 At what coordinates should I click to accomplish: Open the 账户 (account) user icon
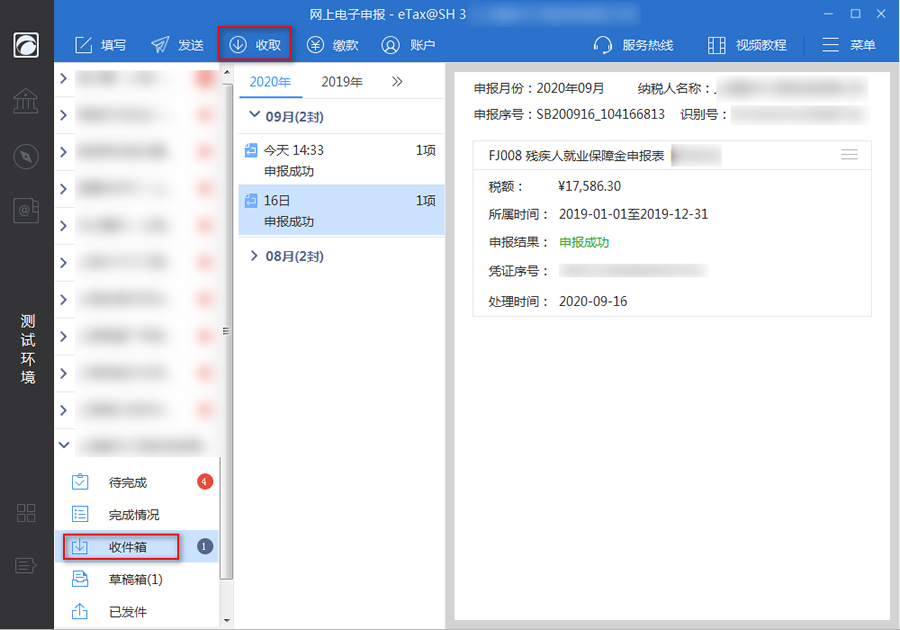click(390, 45)
